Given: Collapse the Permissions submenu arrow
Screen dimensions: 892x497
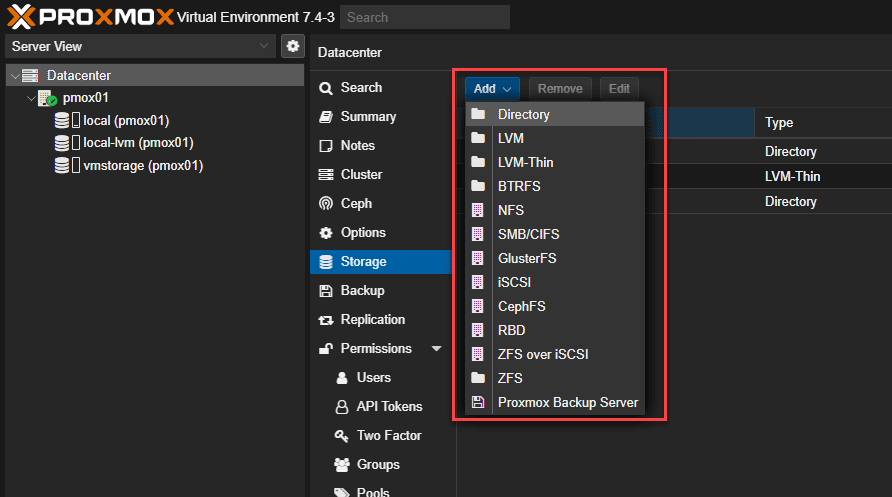Looking at the screenshot, I should pyautogui.click(x=436, y=349).
